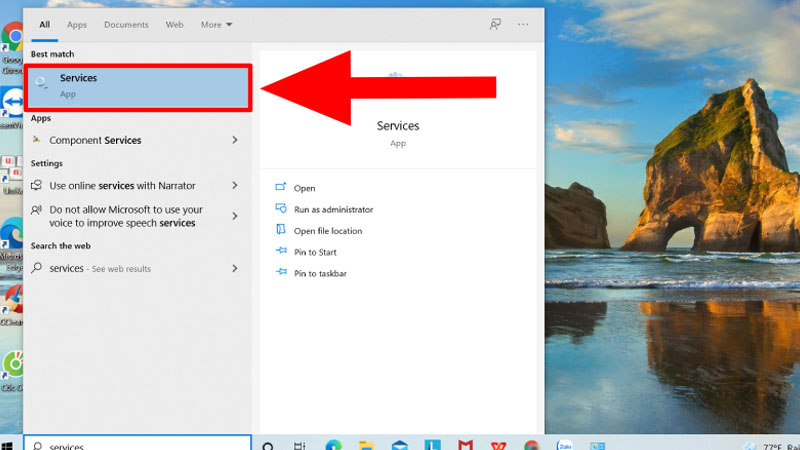
Task: Click Microsoft Edge icon in taskbar
Action: click(333, 445)
